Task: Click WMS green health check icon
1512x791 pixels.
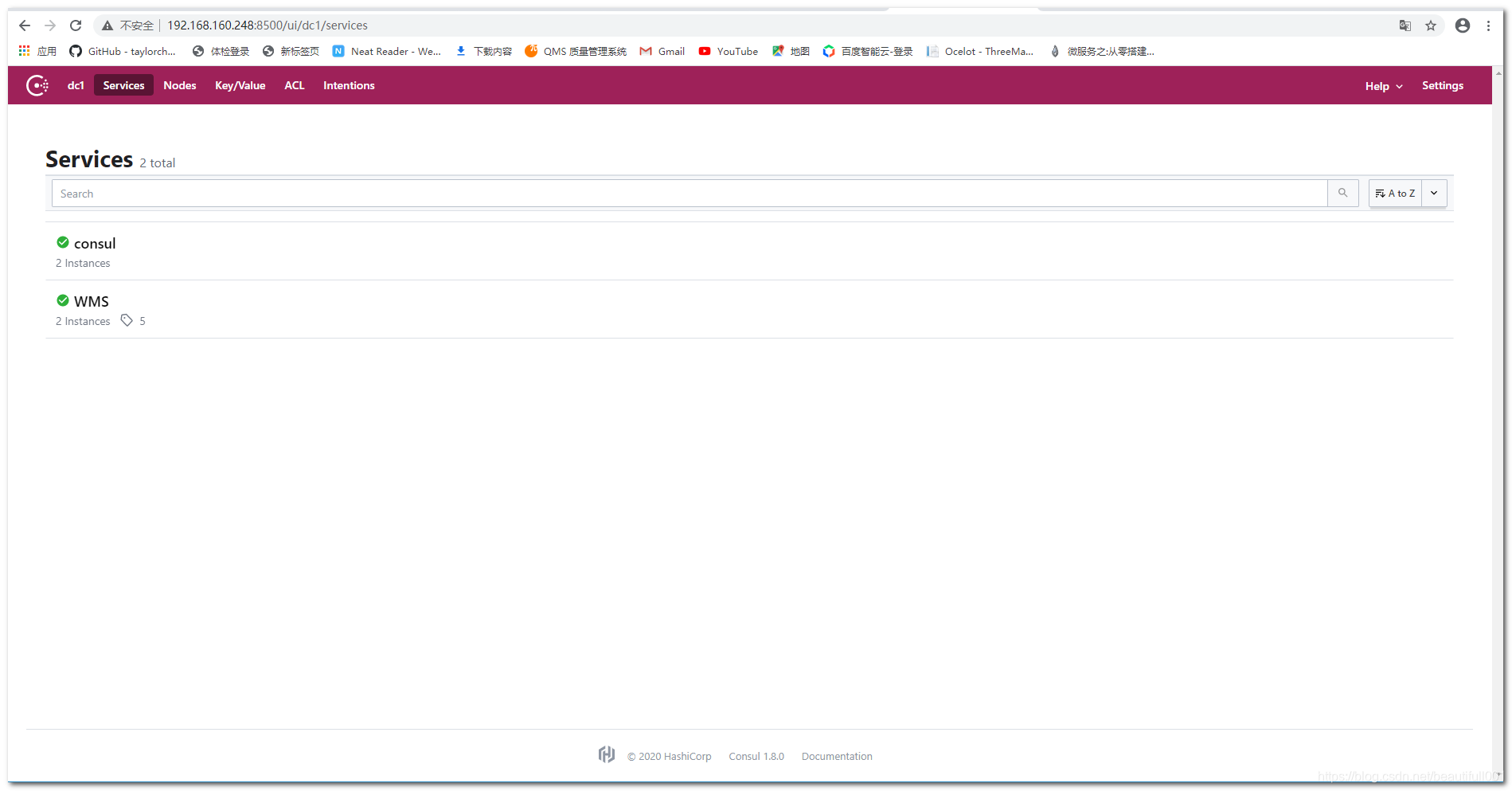Action: click(x=63, y=300)
